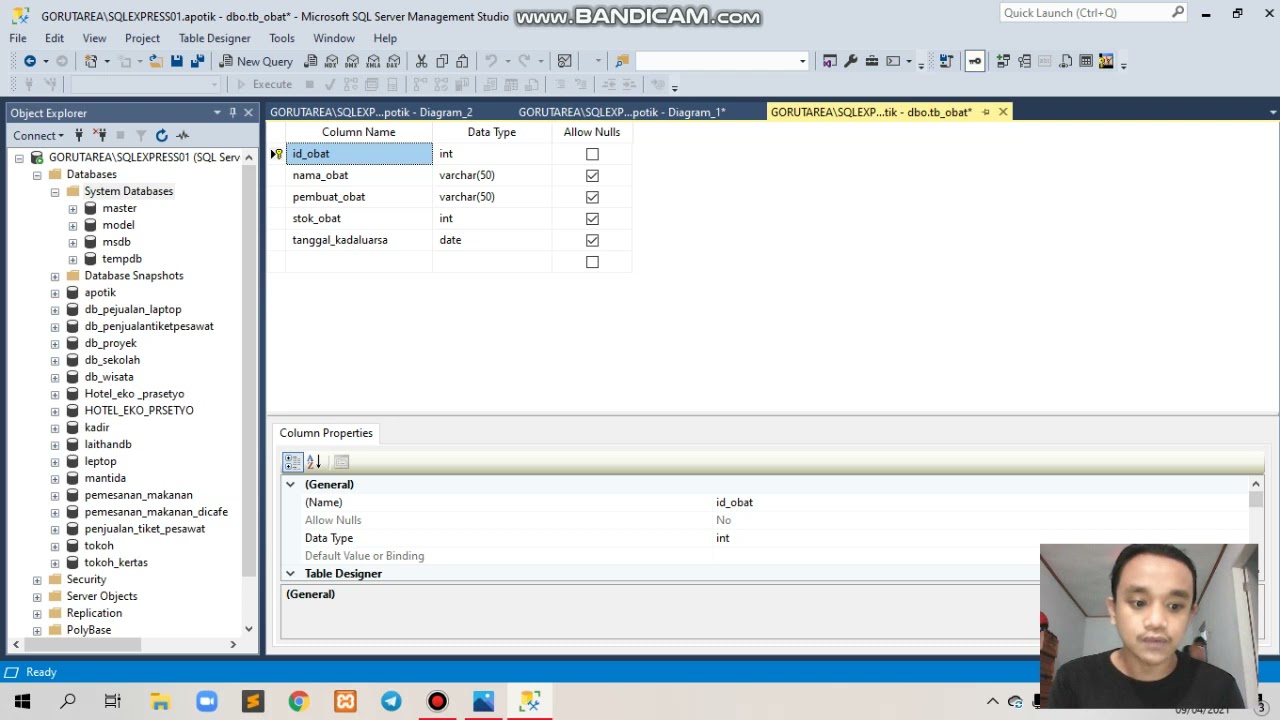Viewport: 1280px width, 720px height.
Task: Click the Categorized view icon in Column Properties
Action: [292, 461]
